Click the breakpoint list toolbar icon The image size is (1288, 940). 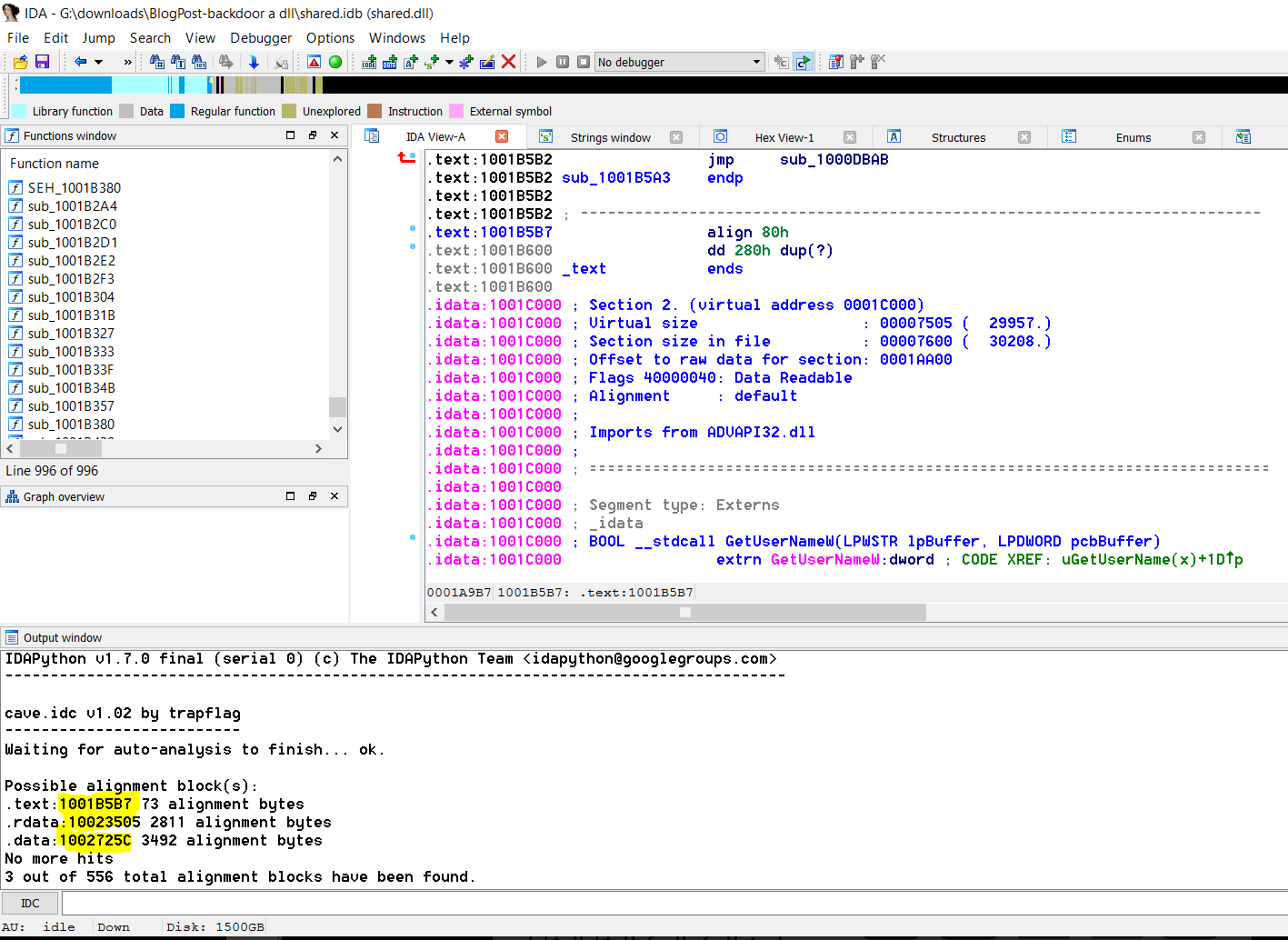(835, 62)
